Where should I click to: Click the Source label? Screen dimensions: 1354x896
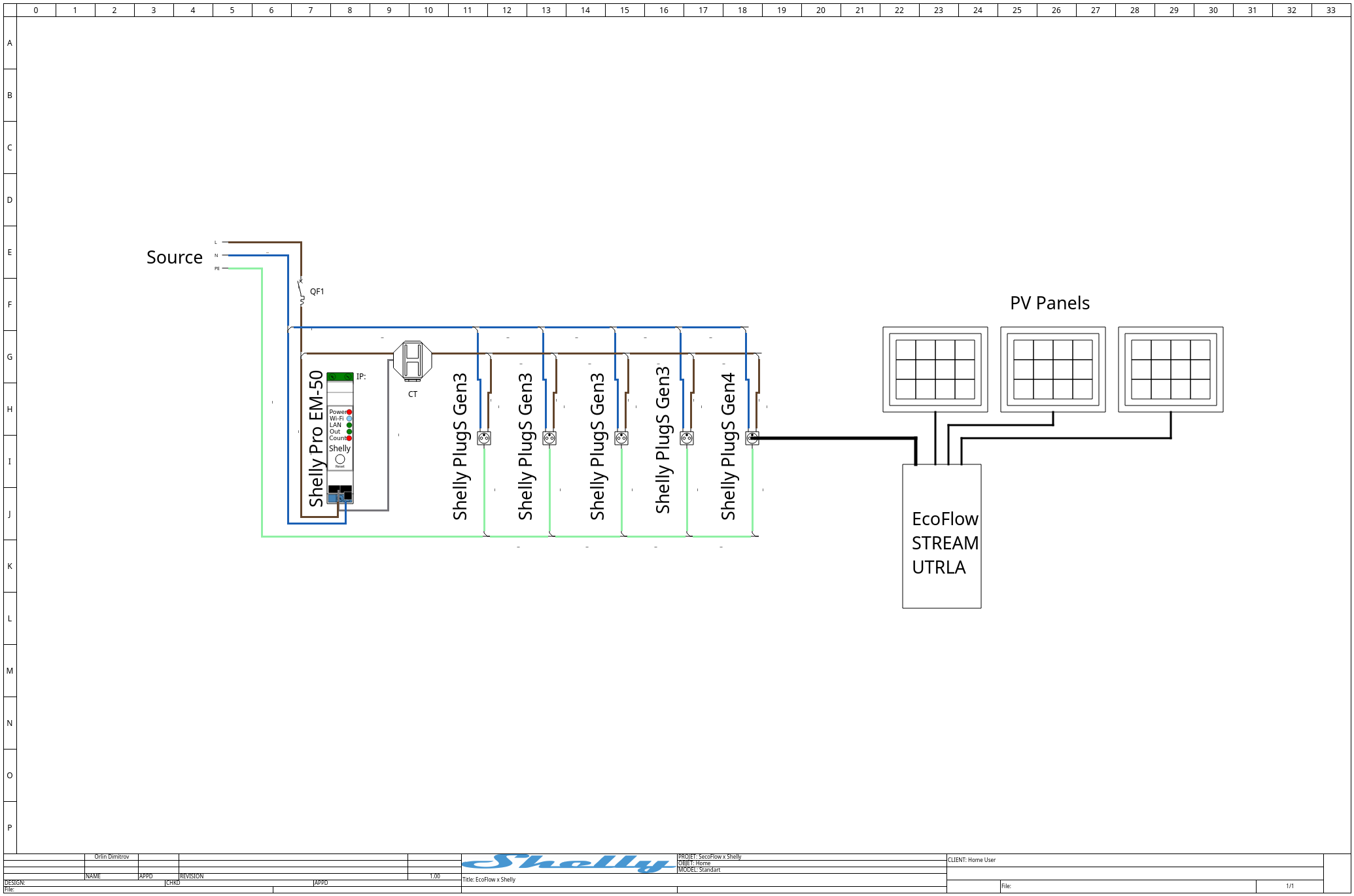175,258
